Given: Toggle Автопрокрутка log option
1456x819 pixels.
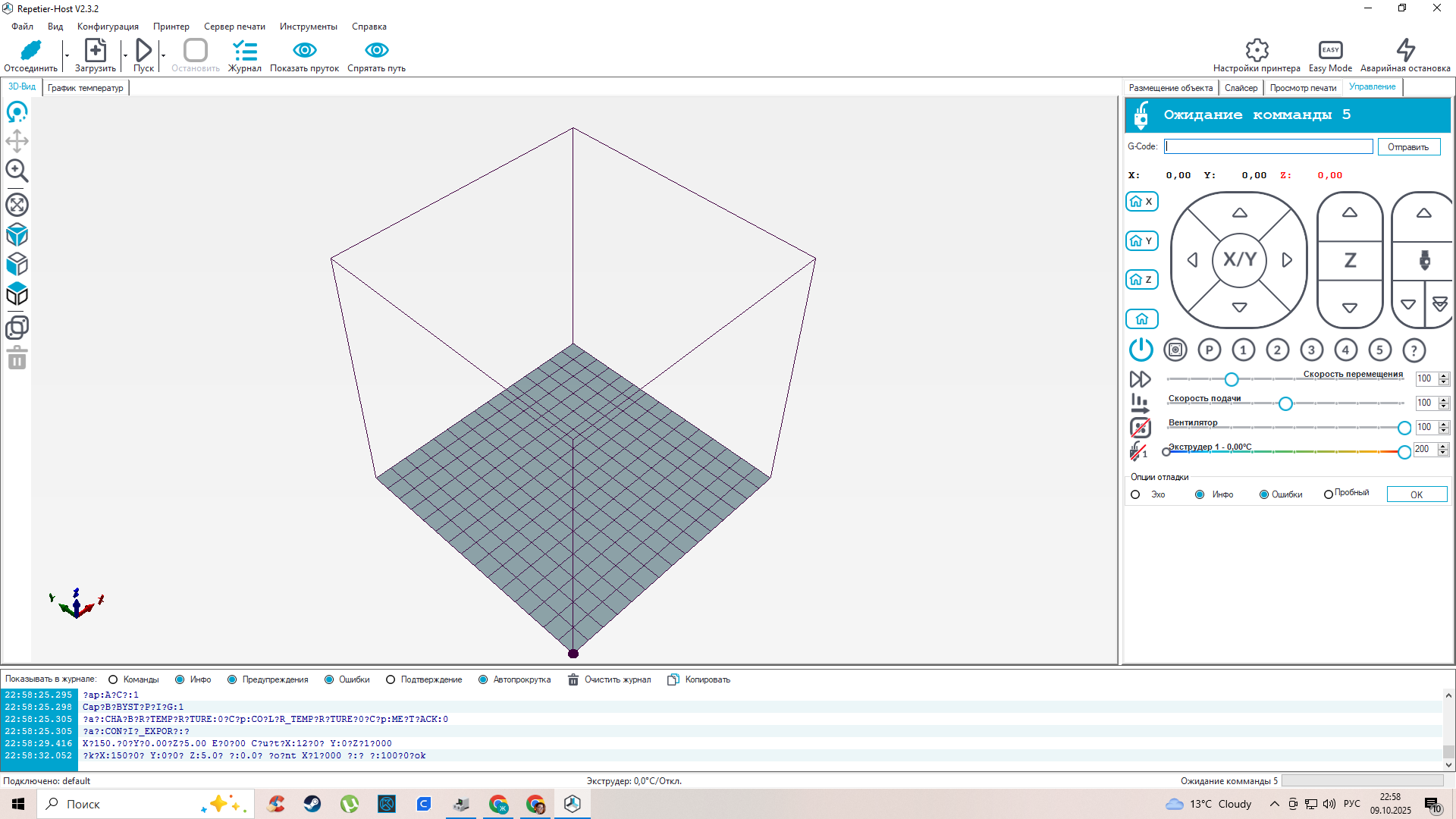Looking at the screenshot, I should [x=483, y=679].
